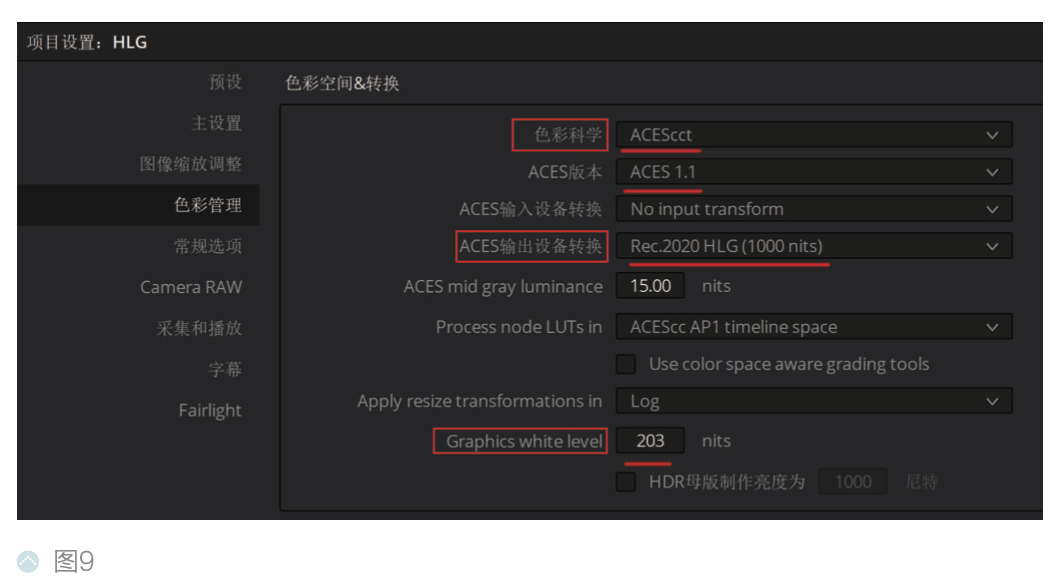Edit the Graphics white level value 203
Image resolution: width=1058 pixels, height=582 pixels.
pos(650,440)
